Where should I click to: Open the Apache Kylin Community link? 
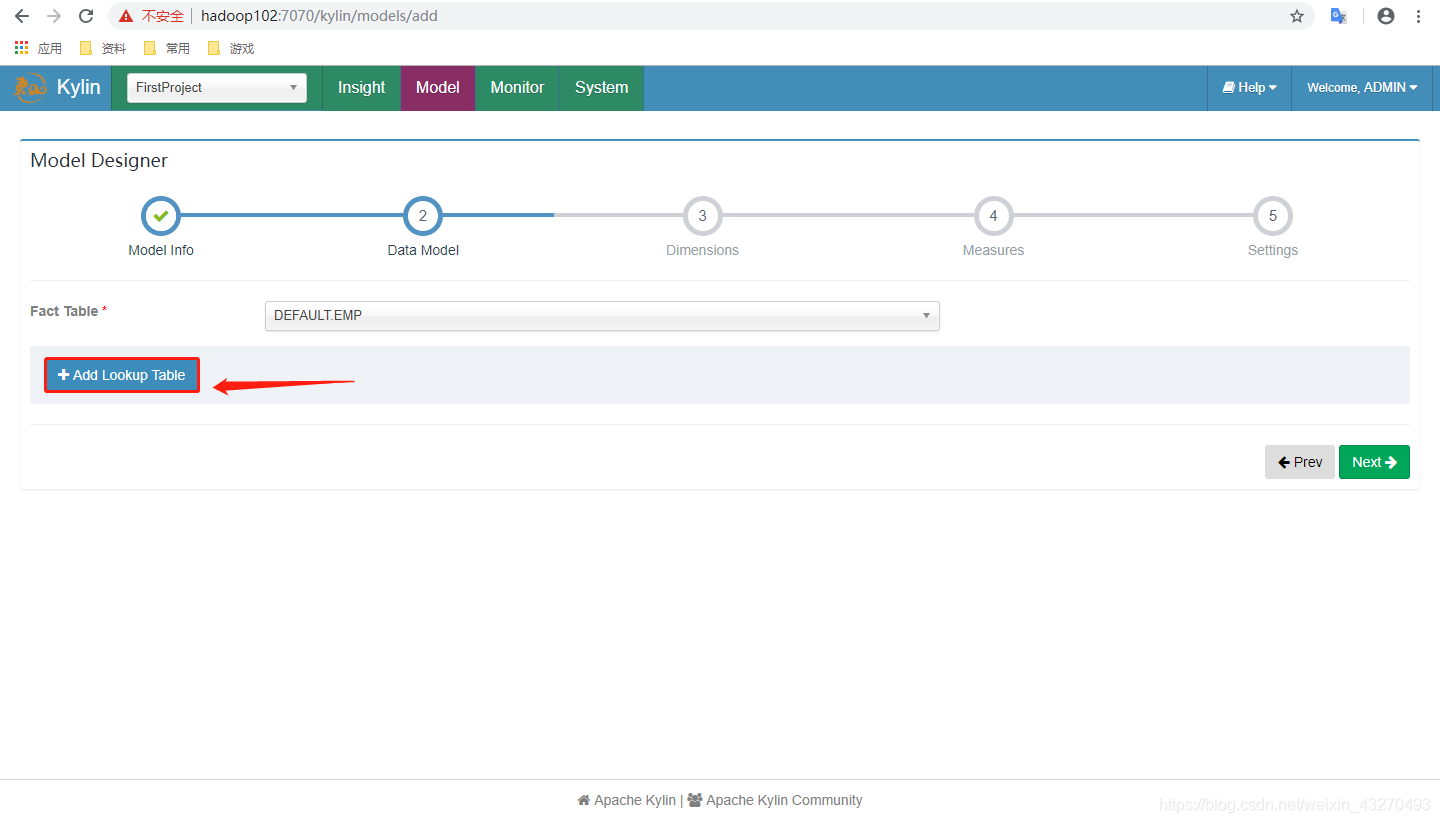[775, 800]
